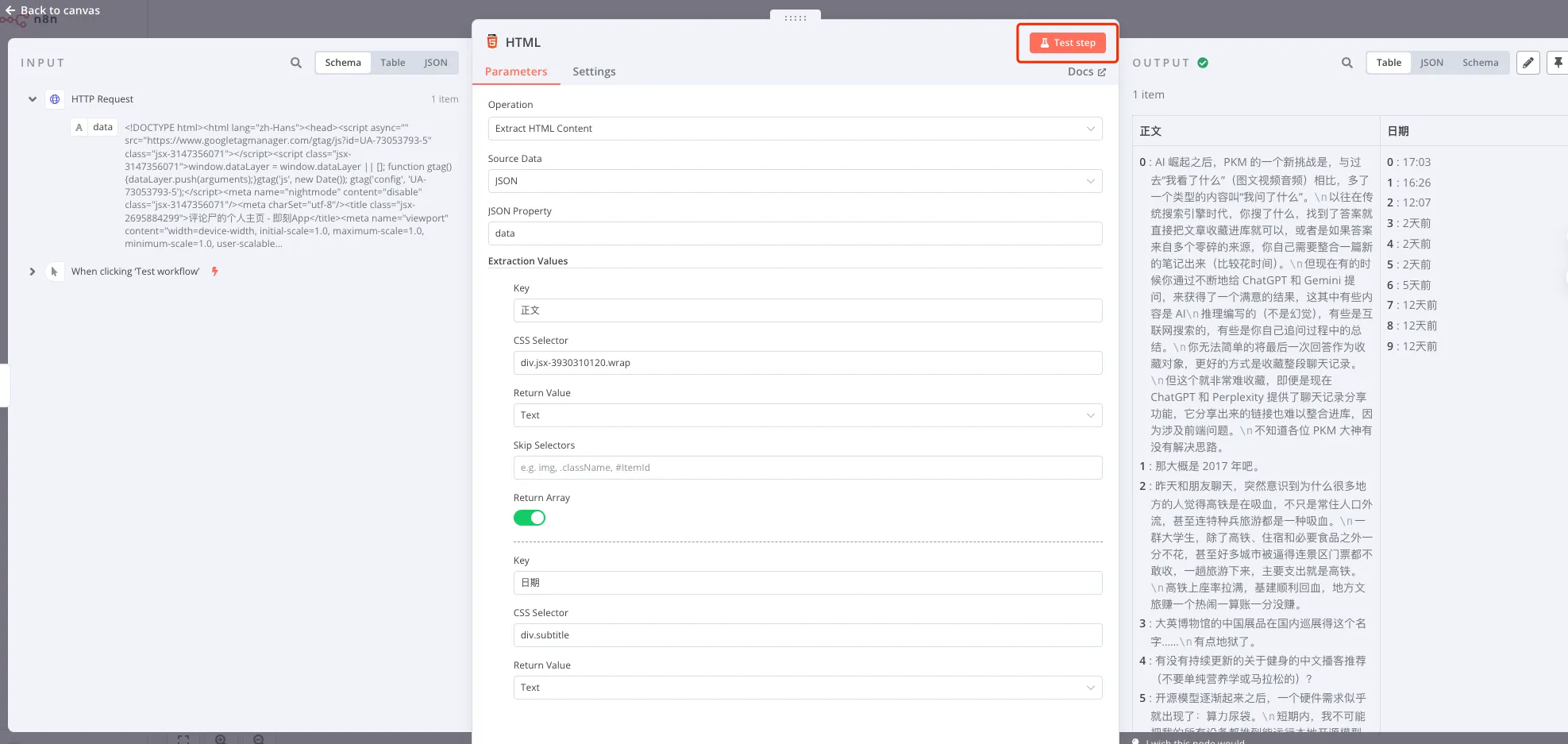Switch to the Settings tab
The image size is (1568, 744).
(594, 71)
